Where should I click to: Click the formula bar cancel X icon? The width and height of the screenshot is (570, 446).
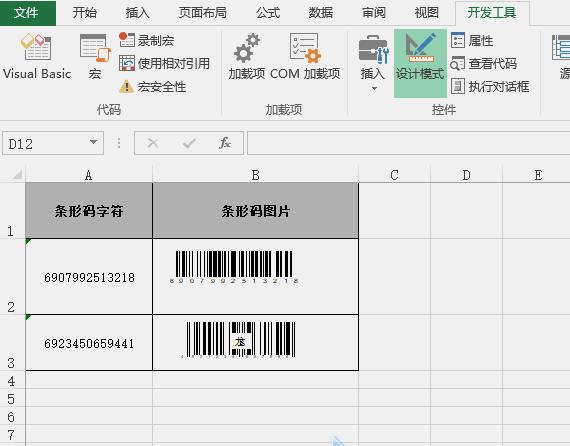point(153,143)
